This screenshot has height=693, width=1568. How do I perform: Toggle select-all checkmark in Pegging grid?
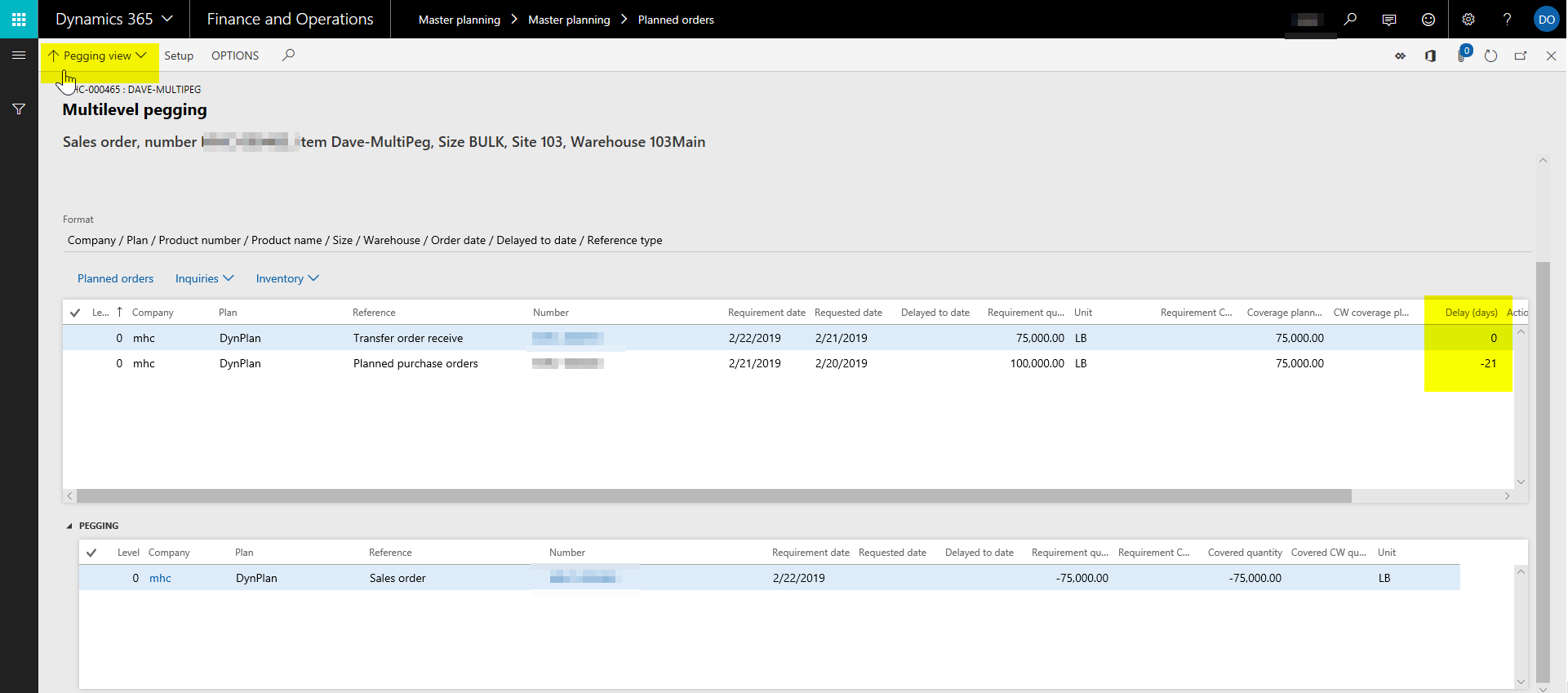point(91,553)
